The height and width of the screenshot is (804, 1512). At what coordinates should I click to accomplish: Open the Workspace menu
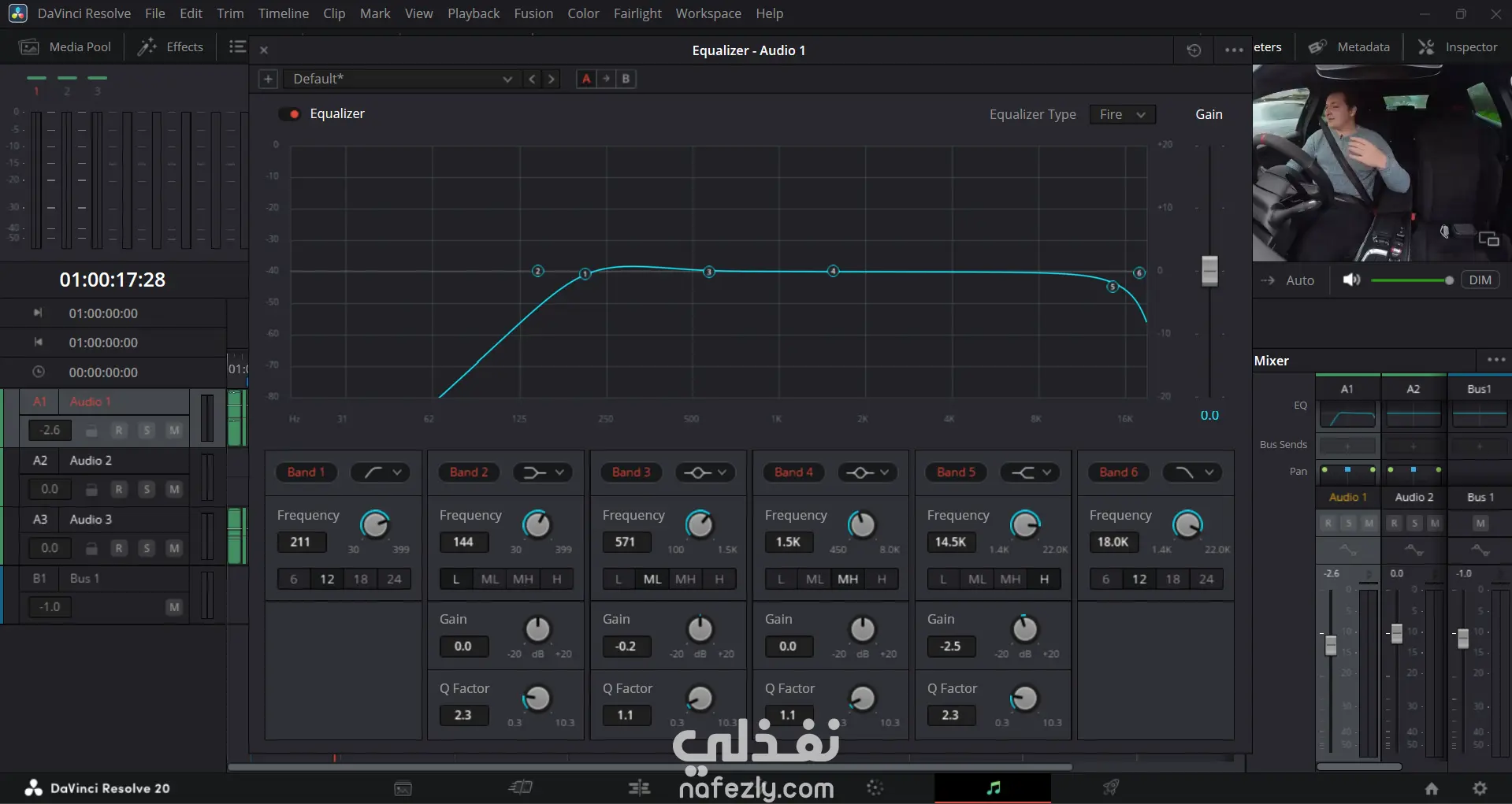708,13
